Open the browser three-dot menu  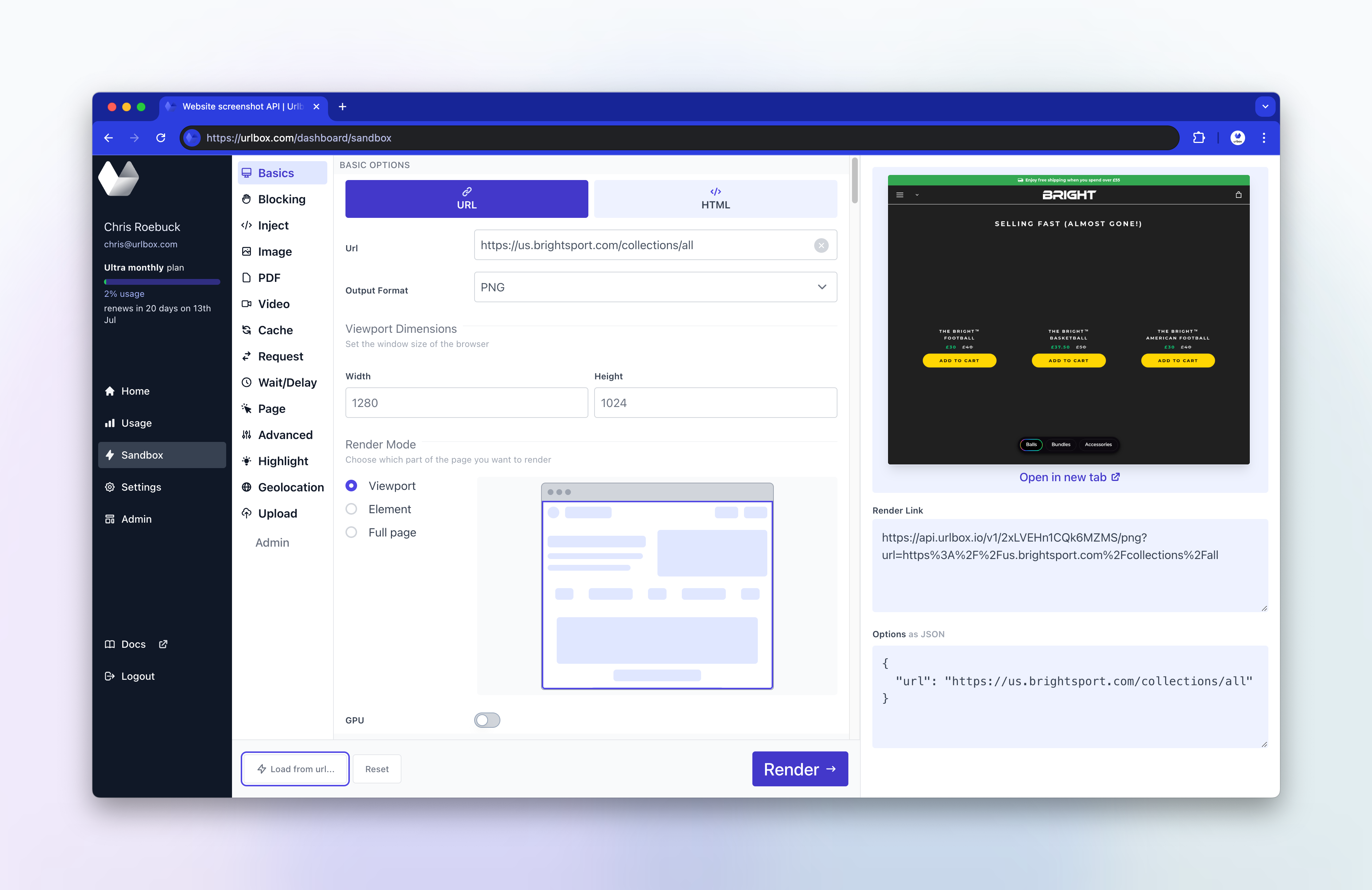1264,138
